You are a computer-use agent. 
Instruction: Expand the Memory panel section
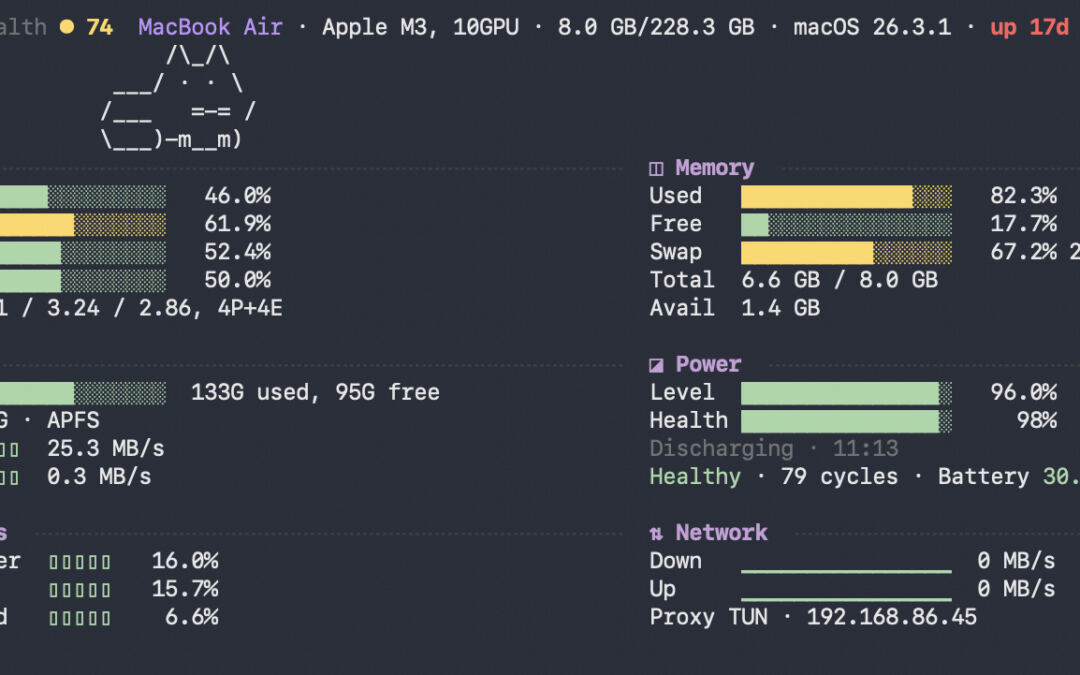712,168
